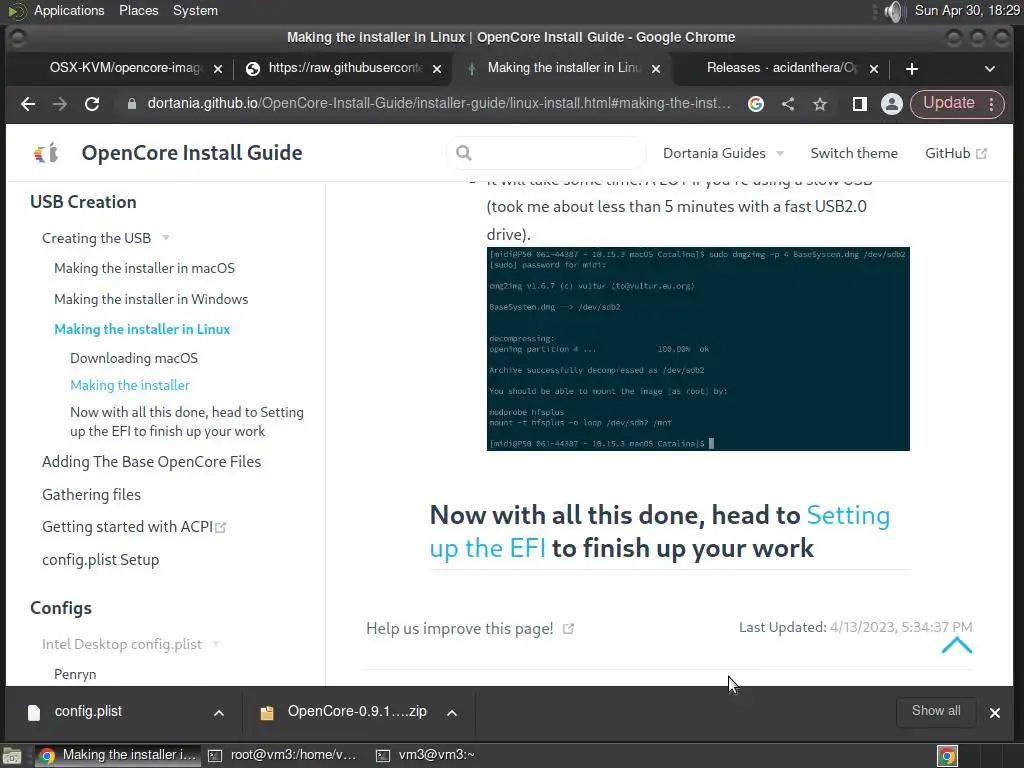Click Show all downloads

pyautogui.click(x=936, y=711)
